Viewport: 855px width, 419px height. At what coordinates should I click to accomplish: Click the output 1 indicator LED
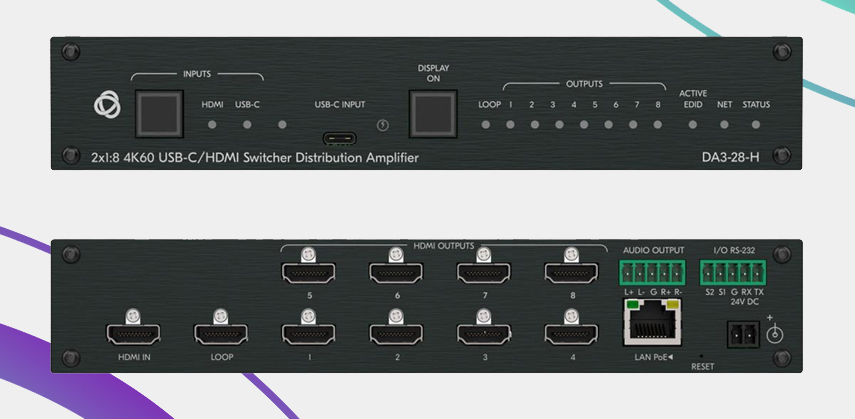click(510, 124)
